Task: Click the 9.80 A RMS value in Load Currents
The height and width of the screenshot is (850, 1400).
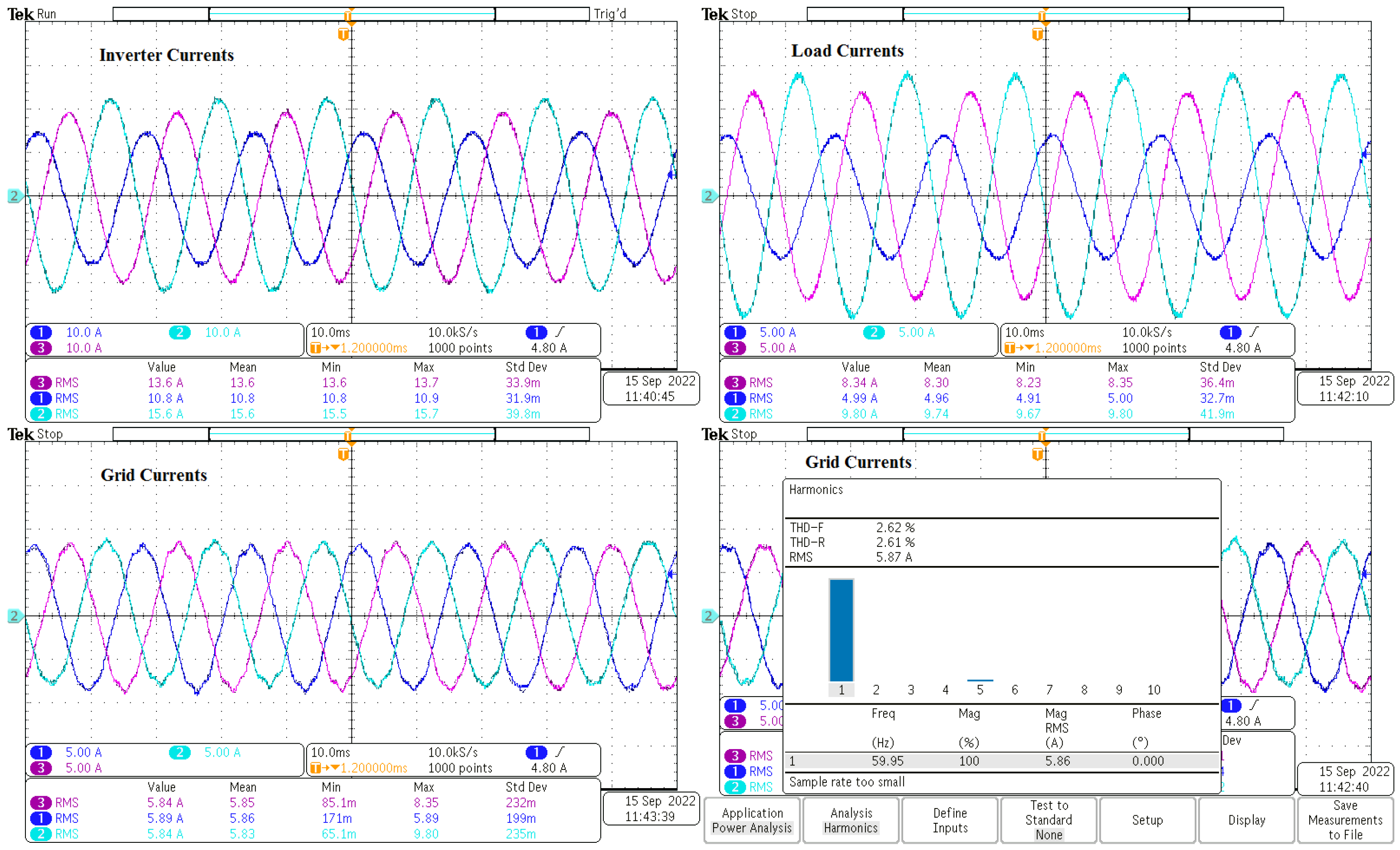Action: [x=860, y=414]
